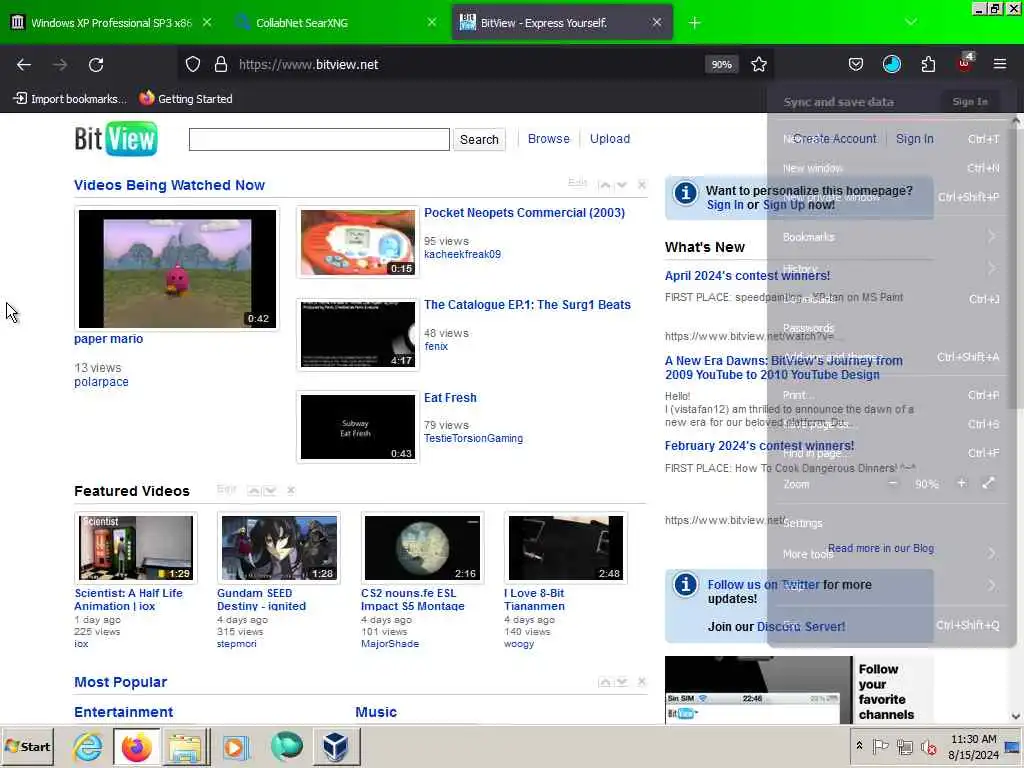The height and width of the screenshot is (768, 1024).
Task: Expand Bookmarks submenu in Firefox menu
Action: (891, 237)
